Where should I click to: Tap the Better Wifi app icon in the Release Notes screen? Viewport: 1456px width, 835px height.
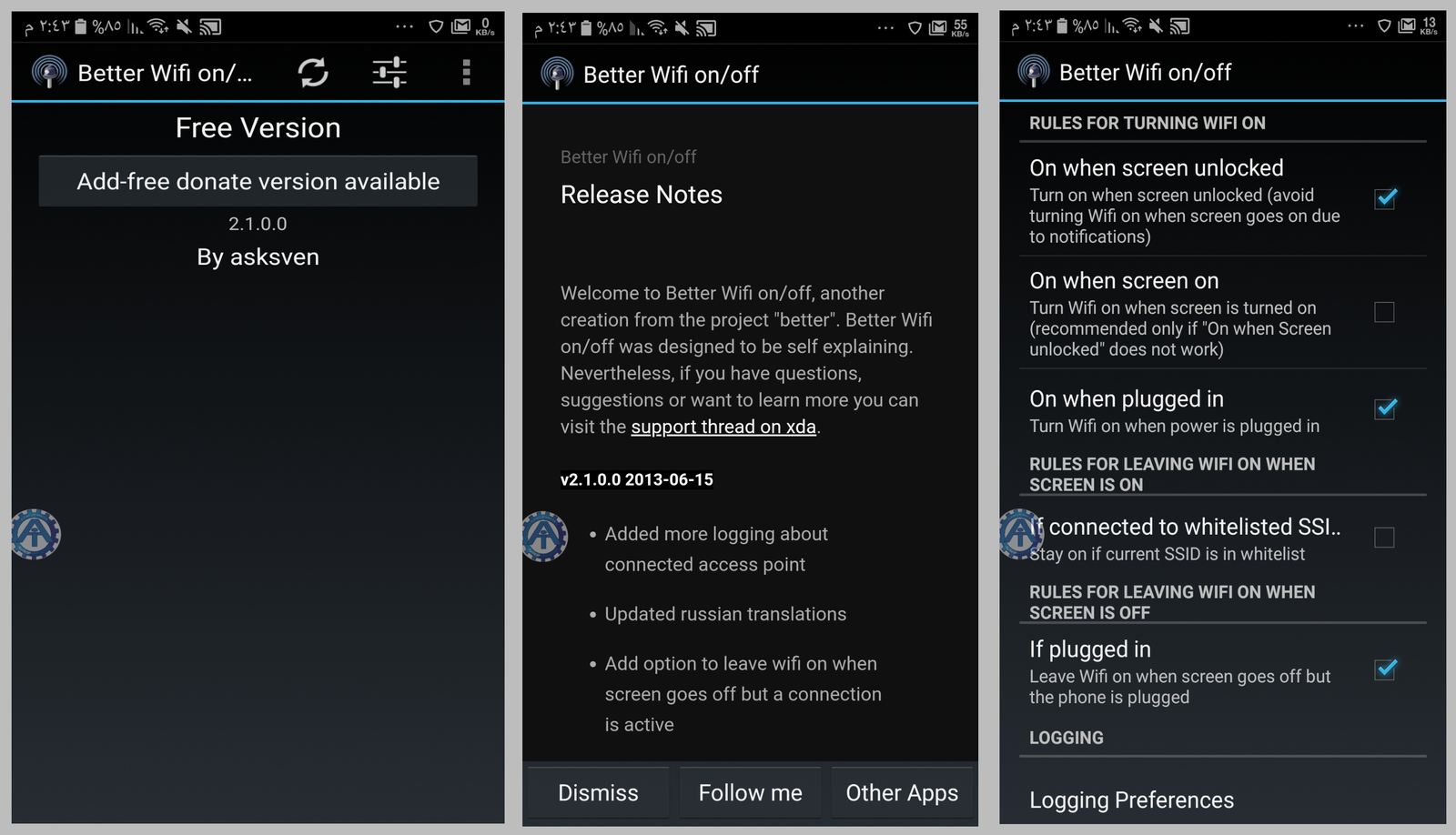click(557, 74)
